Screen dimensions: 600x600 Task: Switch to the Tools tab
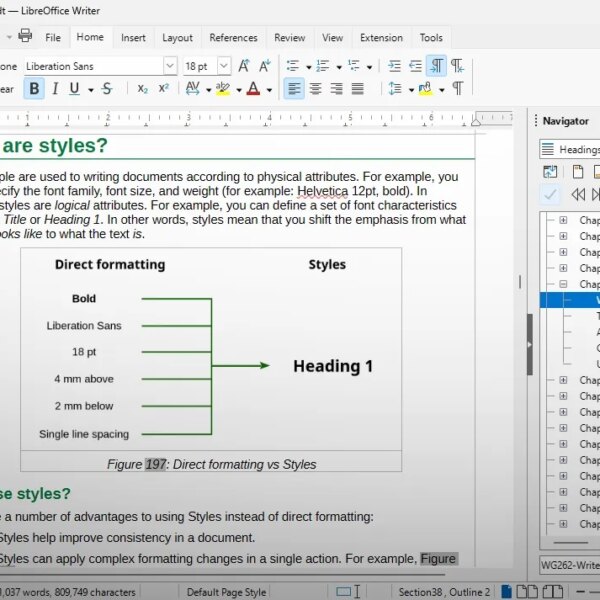coord(431,38)
